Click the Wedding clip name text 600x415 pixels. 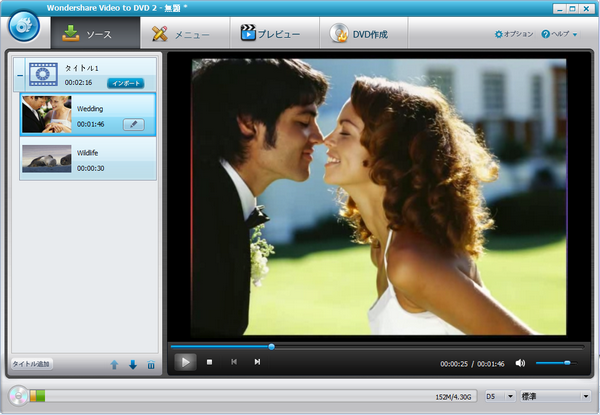point(90,109)
